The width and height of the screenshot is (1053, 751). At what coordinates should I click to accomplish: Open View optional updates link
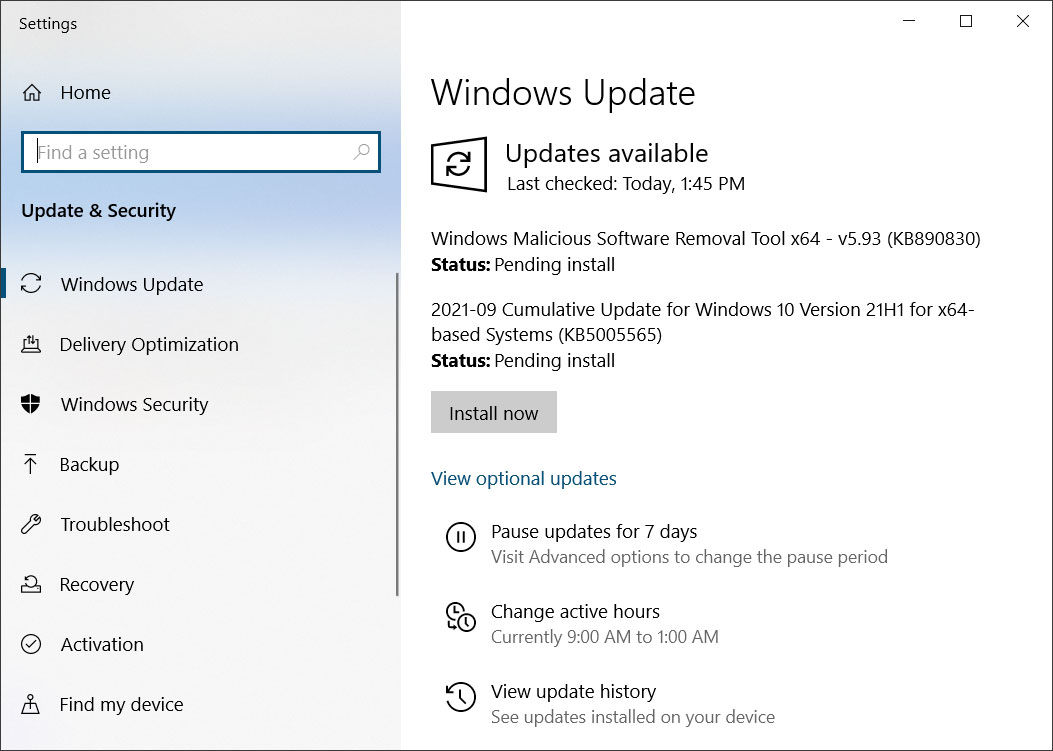524,478
